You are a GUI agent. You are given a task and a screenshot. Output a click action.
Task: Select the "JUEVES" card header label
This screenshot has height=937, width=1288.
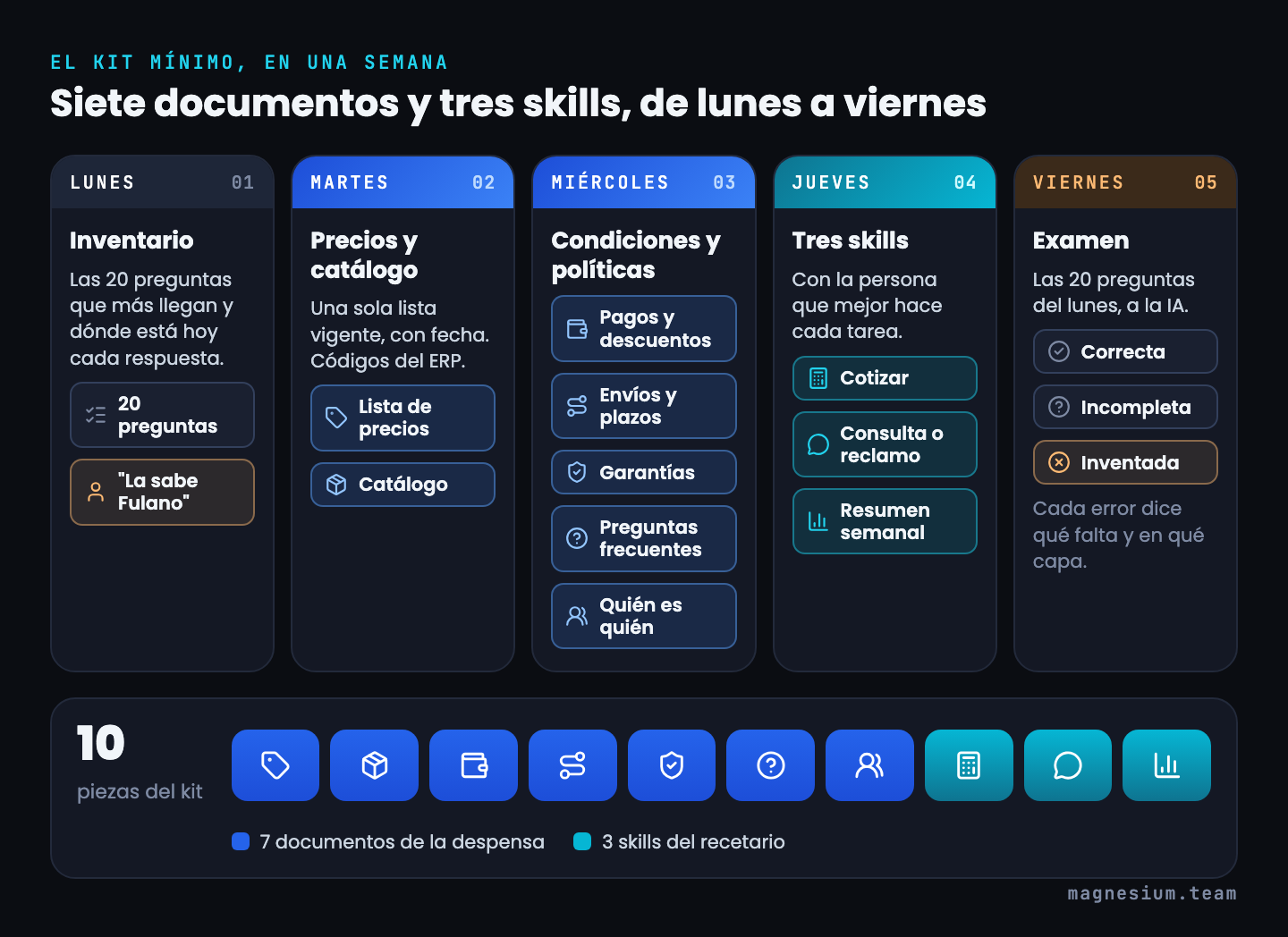[x=831, y=182]
